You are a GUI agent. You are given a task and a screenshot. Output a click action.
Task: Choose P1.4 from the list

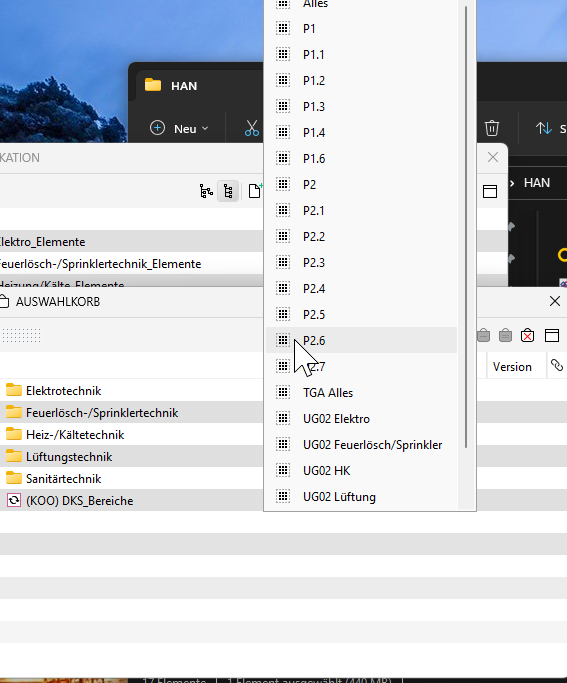[361, 132]
